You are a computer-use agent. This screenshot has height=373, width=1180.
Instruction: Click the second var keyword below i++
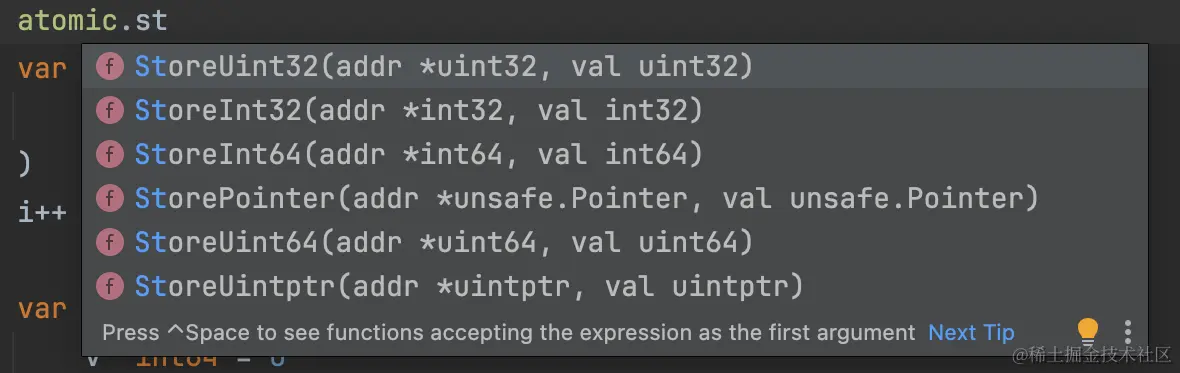pyautogui.click(x=42, y=308)
